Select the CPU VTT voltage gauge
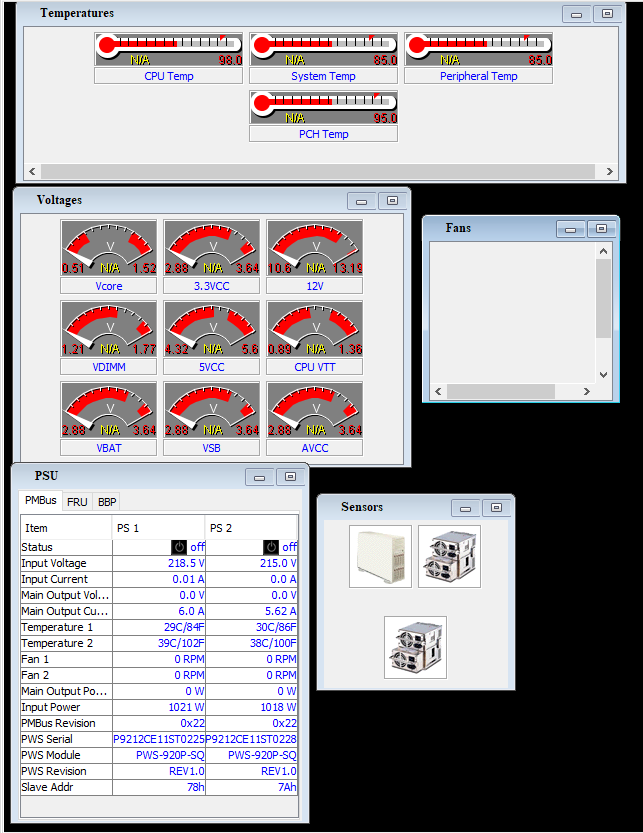Screen dimensions: 643x833 315,328
